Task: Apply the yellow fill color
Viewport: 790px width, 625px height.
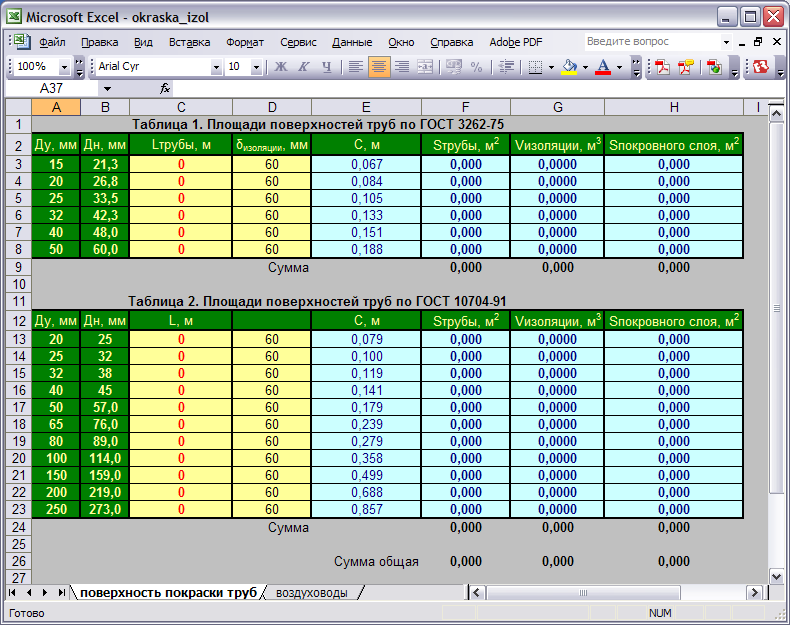Action: (570, 67)
